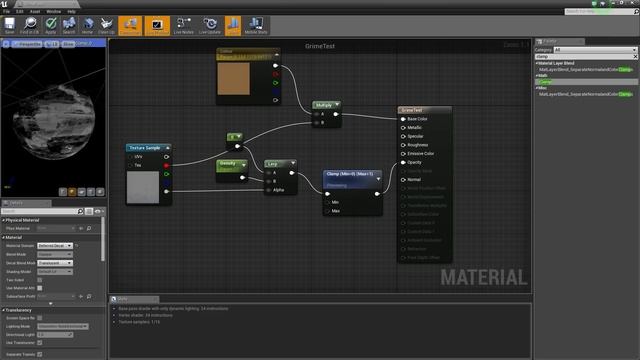640x360 pixels.
Task: Click the Texture Sample preview thumbnail
Action: coord(143,187)
